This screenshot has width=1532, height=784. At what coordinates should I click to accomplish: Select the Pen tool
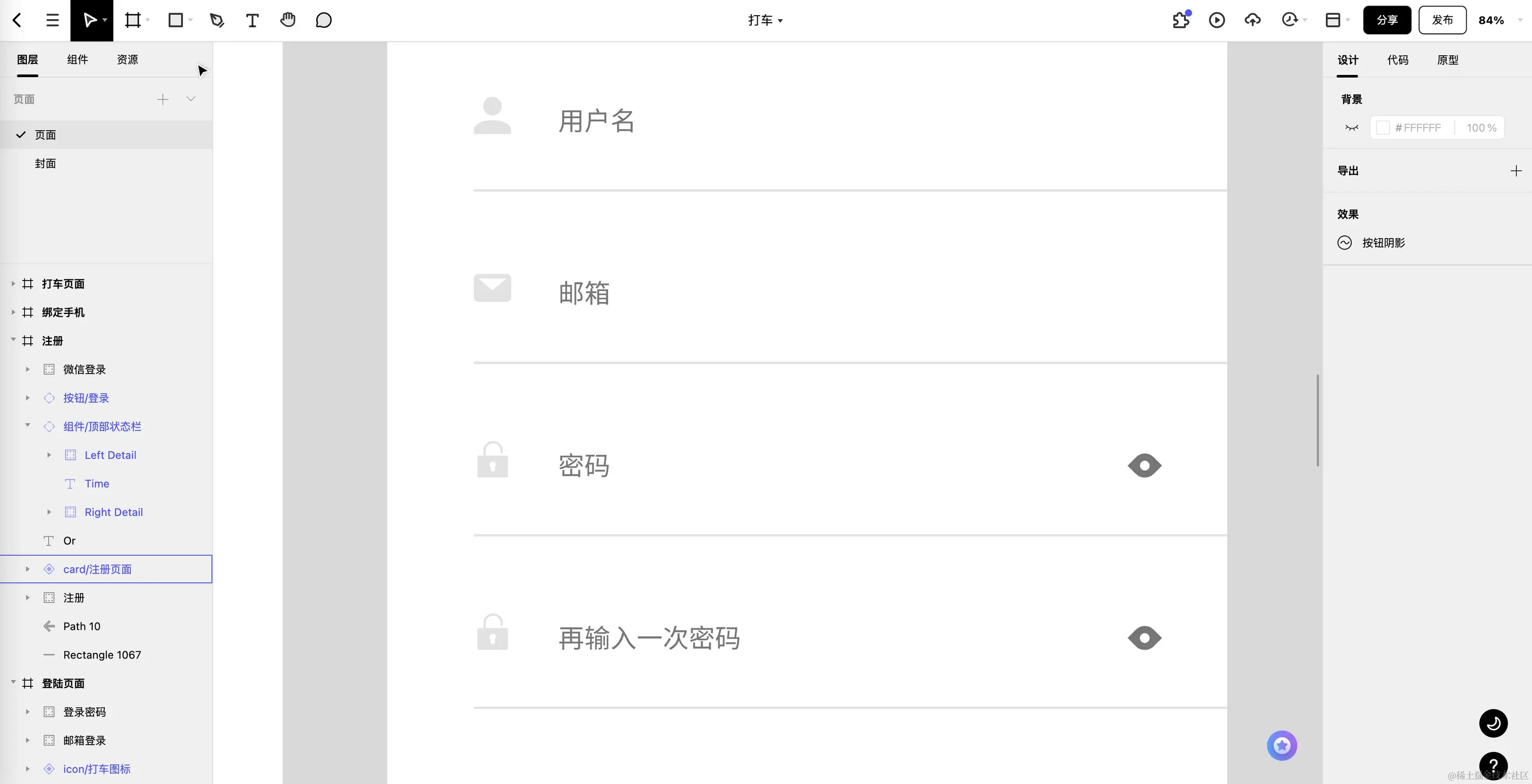pyautogui.click(x=217, y=20)
